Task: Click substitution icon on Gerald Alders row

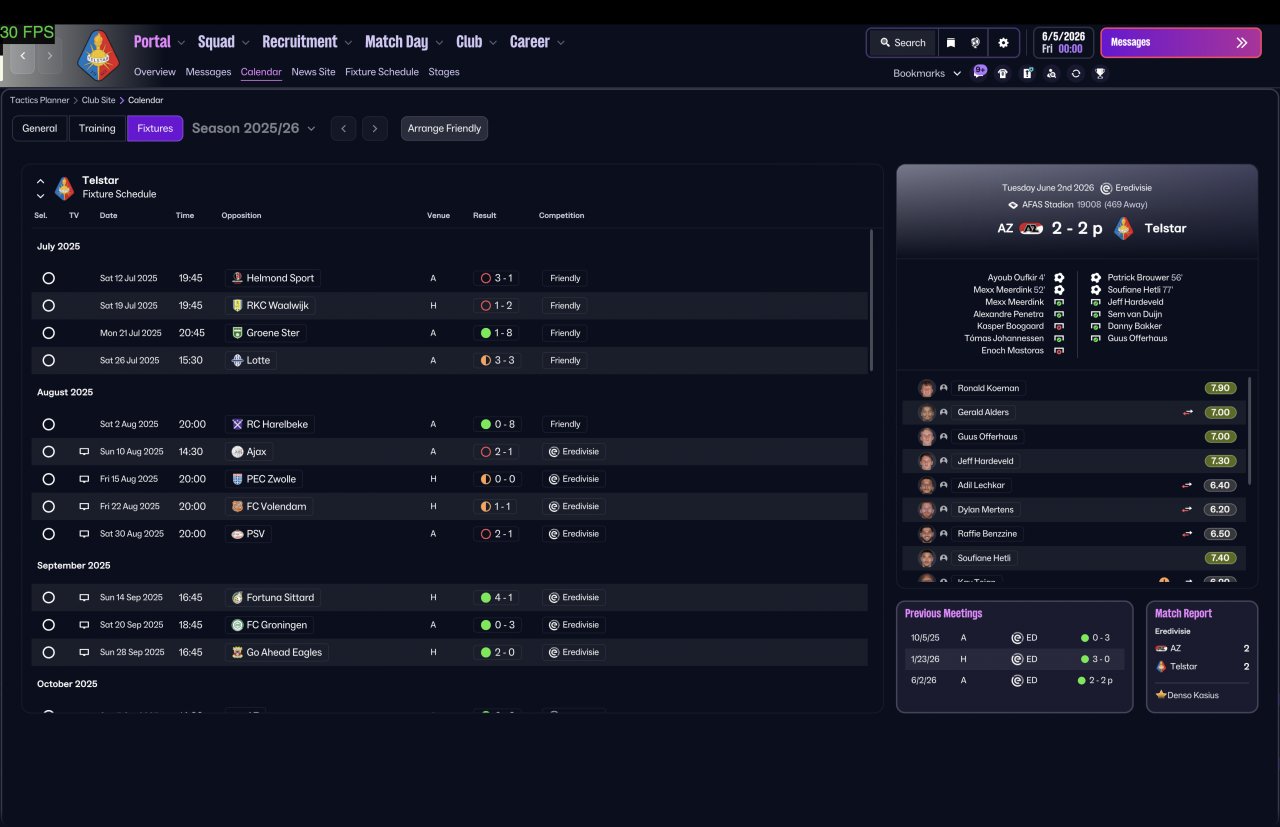Action: click(x=1187, y=412)
